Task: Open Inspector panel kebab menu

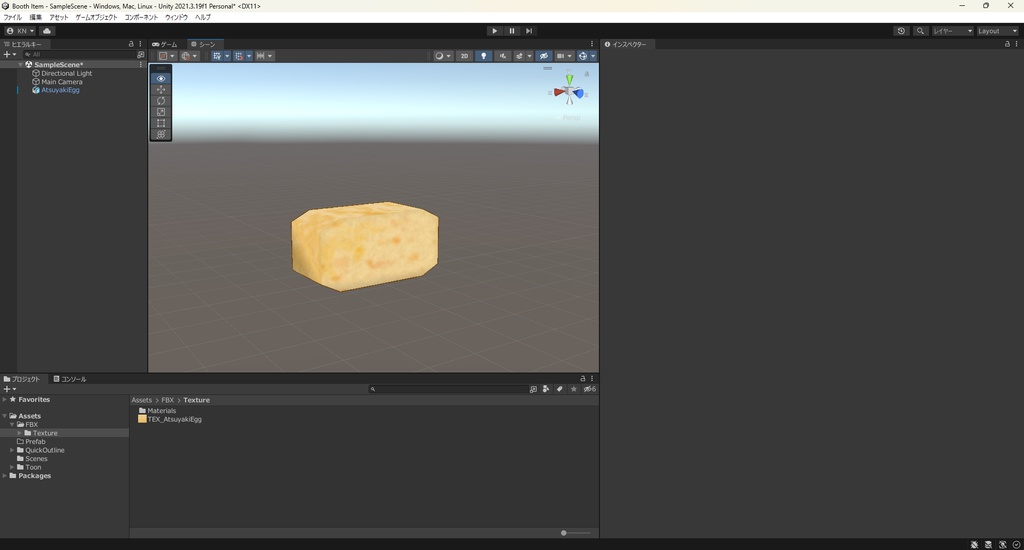Action: (1017, 44)
